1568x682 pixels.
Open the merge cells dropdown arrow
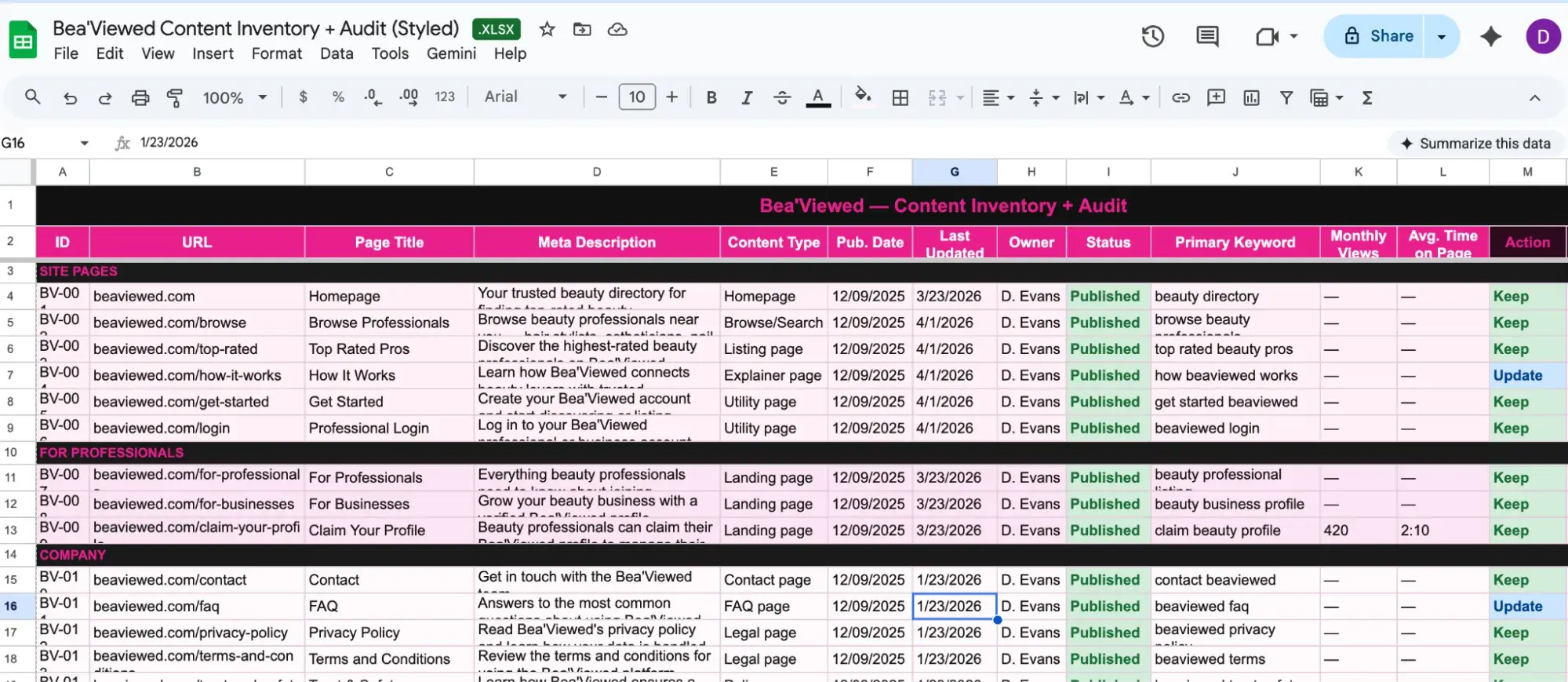coord(960,98)
